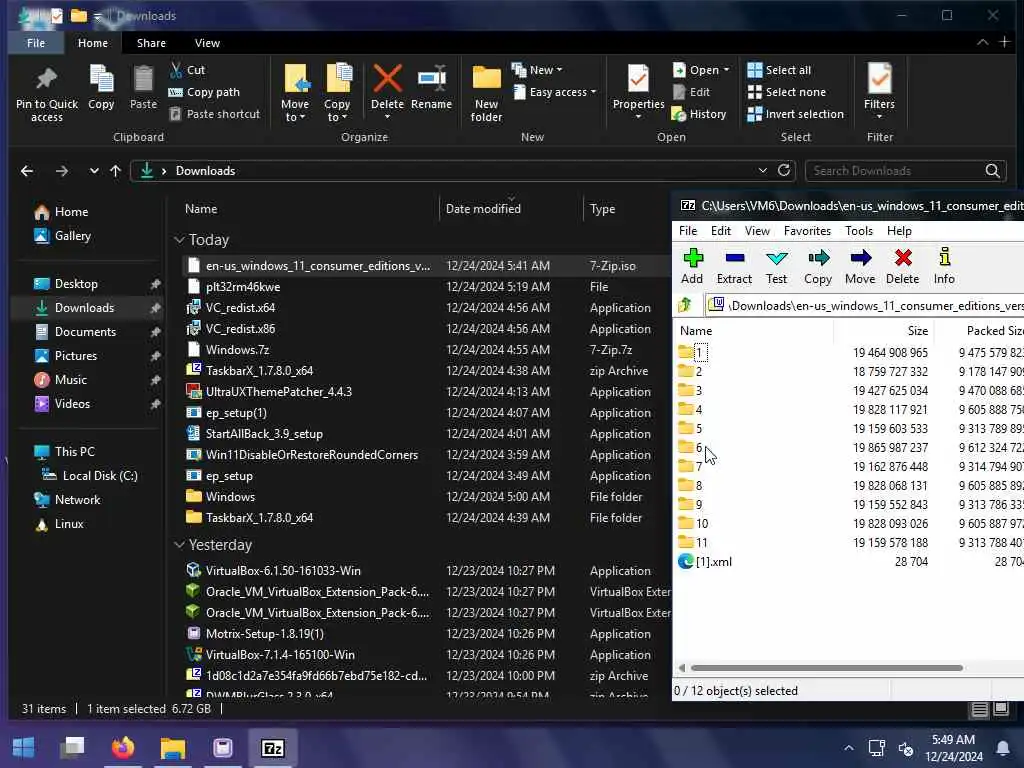This screenshot has width=1024, height=768.
Task: Open the notifications bell in tray
Action: 1002,748
